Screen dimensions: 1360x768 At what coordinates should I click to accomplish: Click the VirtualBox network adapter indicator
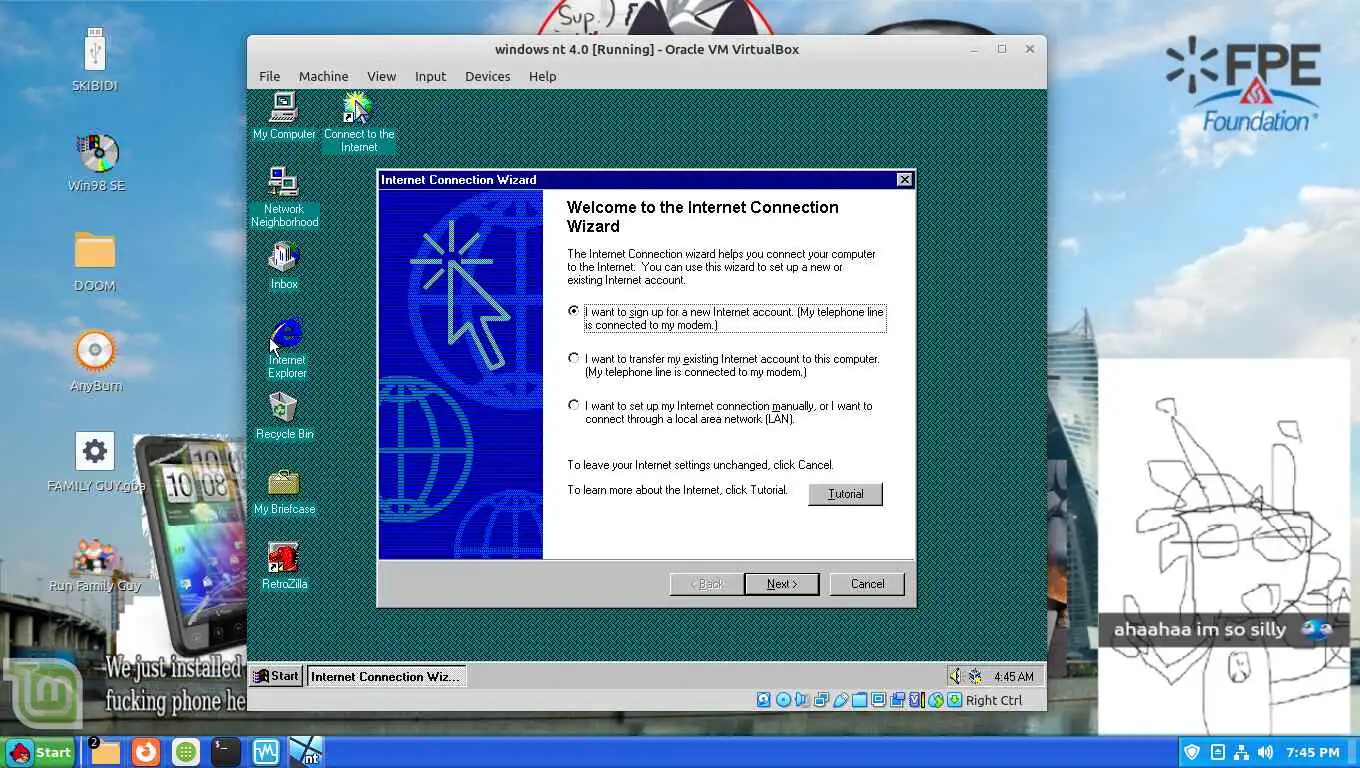point(821,700)
